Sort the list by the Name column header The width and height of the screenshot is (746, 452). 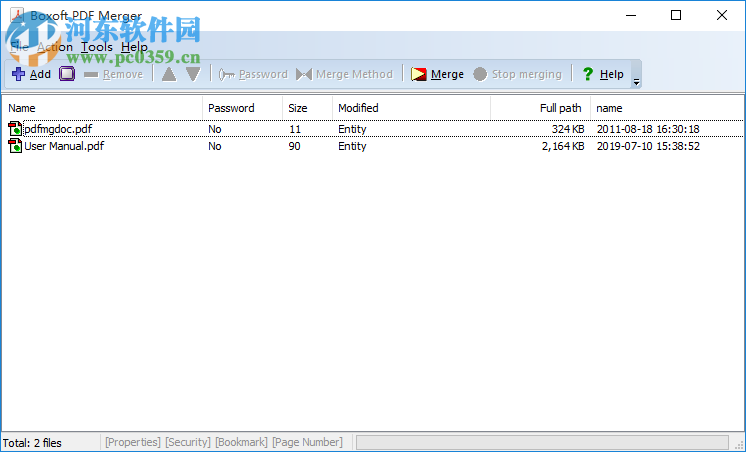102,108
